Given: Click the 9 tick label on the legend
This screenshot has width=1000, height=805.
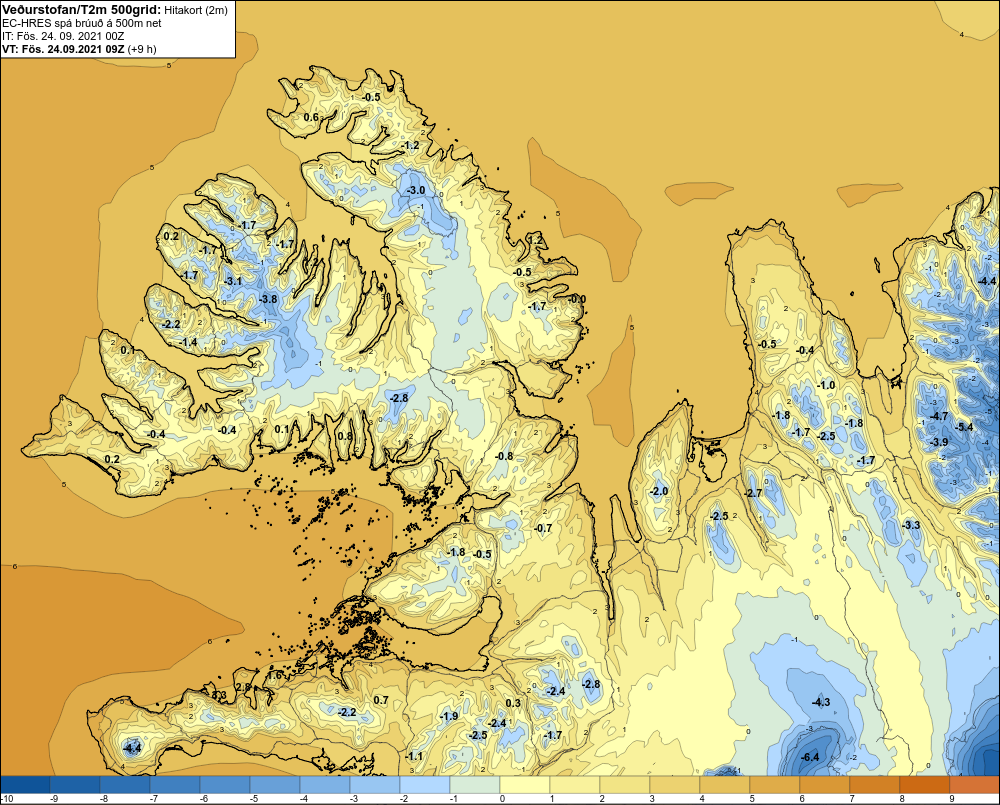Looking at the screenshot, I should point(952,799).
